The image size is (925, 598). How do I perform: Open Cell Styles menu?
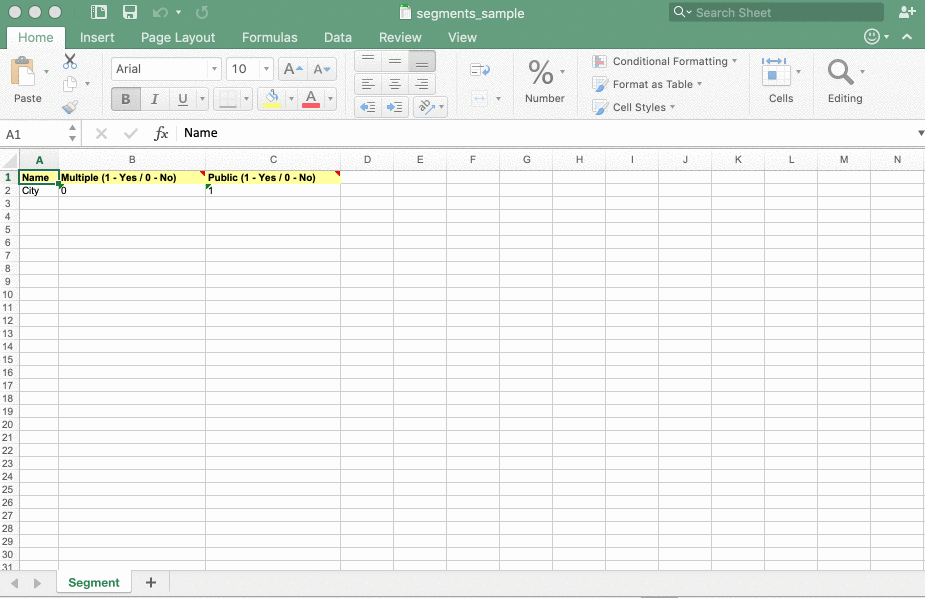(634, 107)
